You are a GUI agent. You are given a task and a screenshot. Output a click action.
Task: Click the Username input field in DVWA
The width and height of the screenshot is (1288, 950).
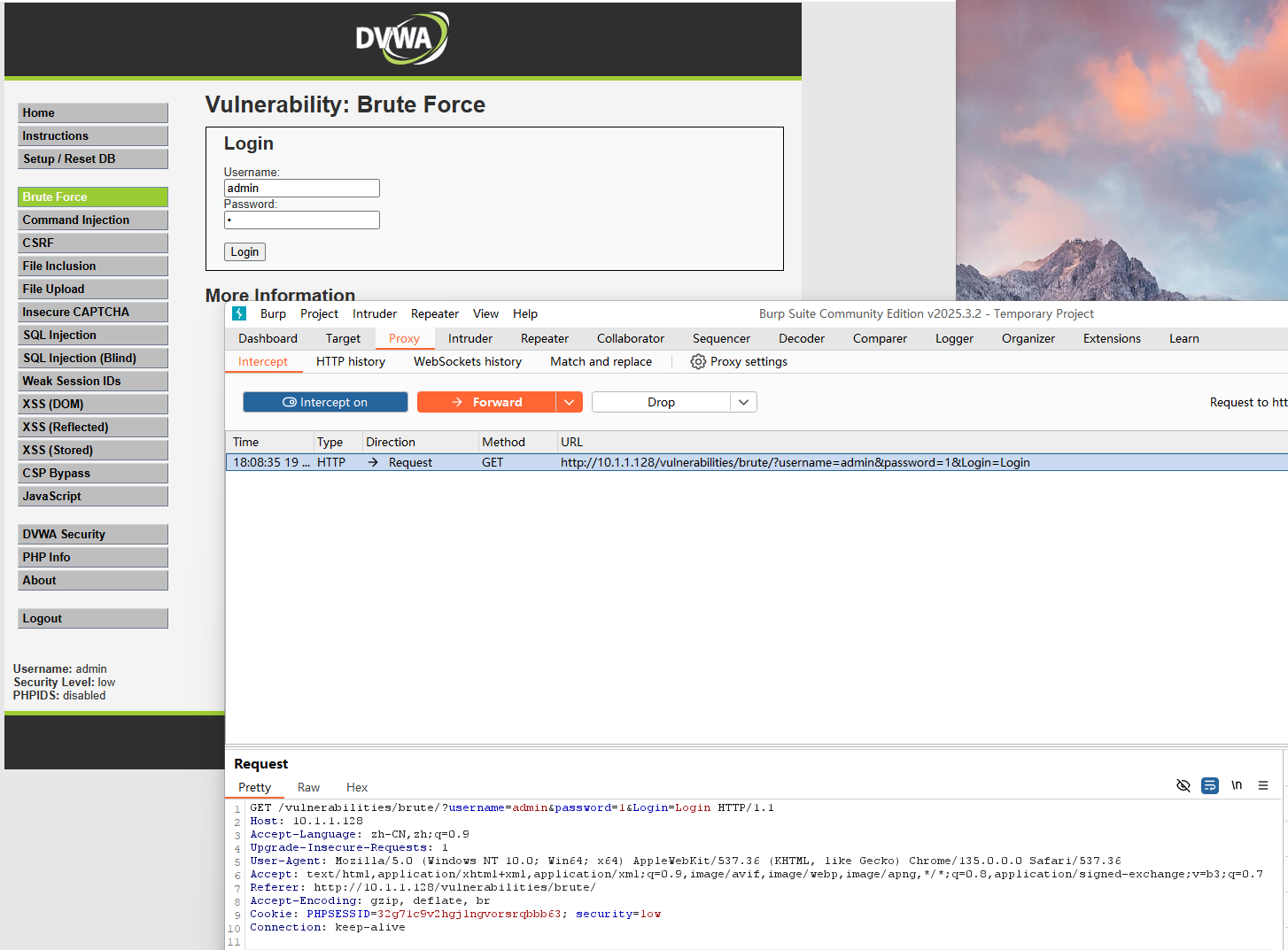coord(301,188)
